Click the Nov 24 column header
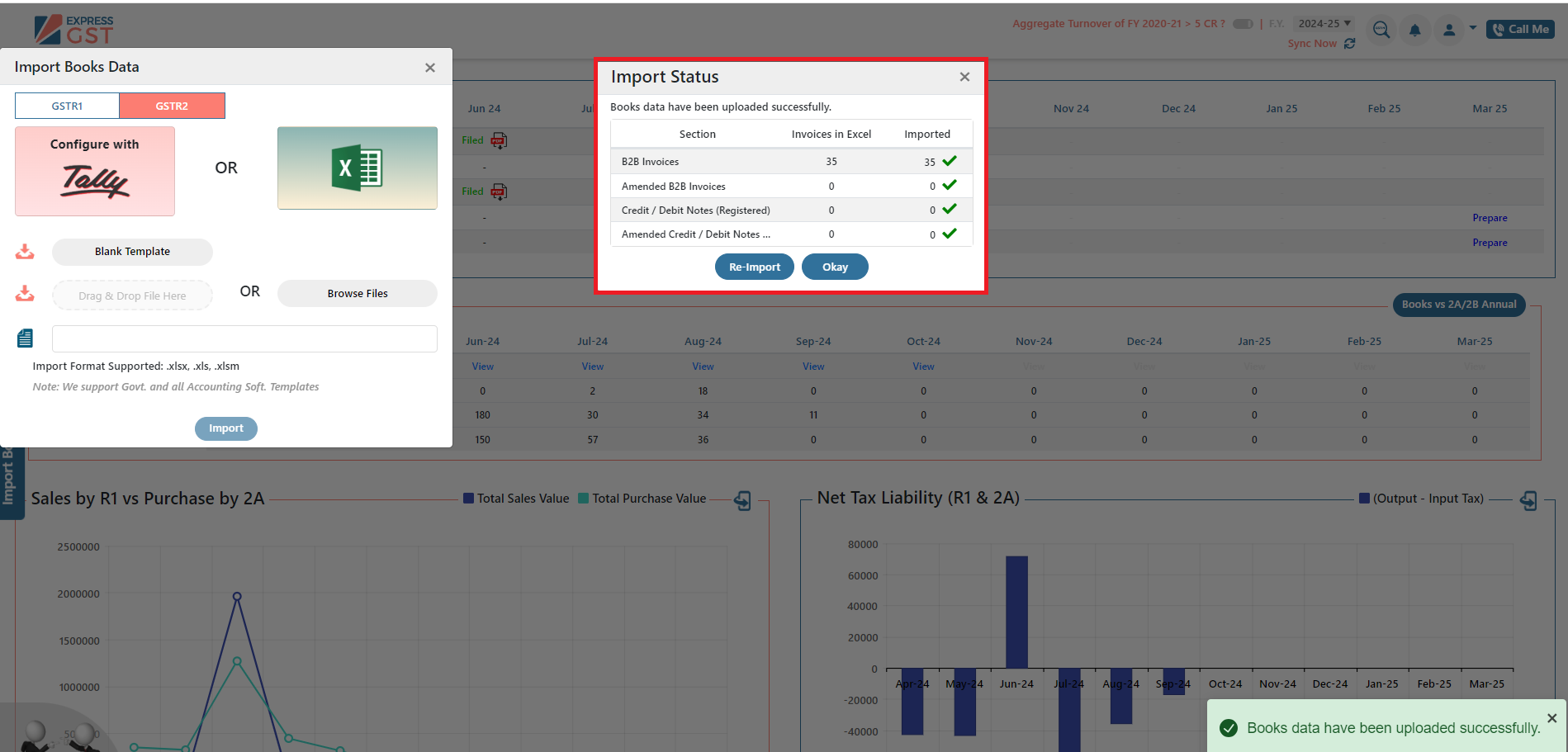Screen dimensions: 1568x752 pyautogui.click(x=1071, y=109)
